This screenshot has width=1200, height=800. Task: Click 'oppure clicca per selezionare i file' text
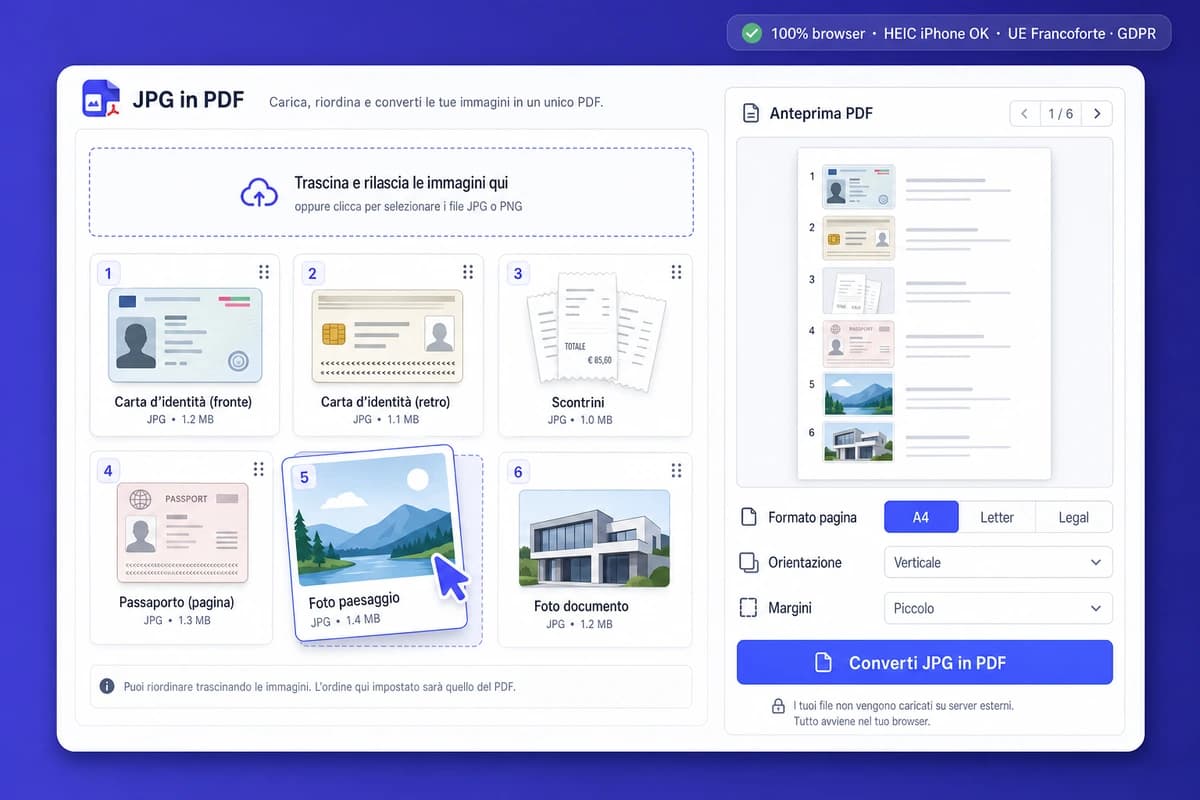(x=408, y=207)
